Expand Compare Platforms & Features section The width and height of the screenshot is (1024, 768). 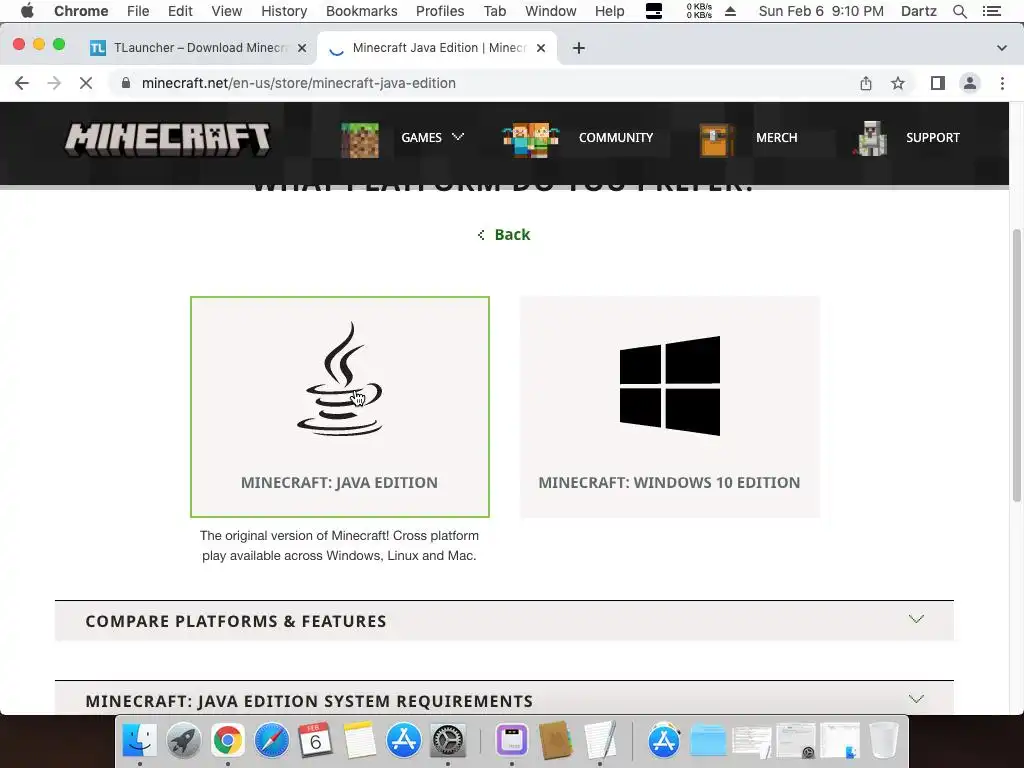tap(504, 620)
